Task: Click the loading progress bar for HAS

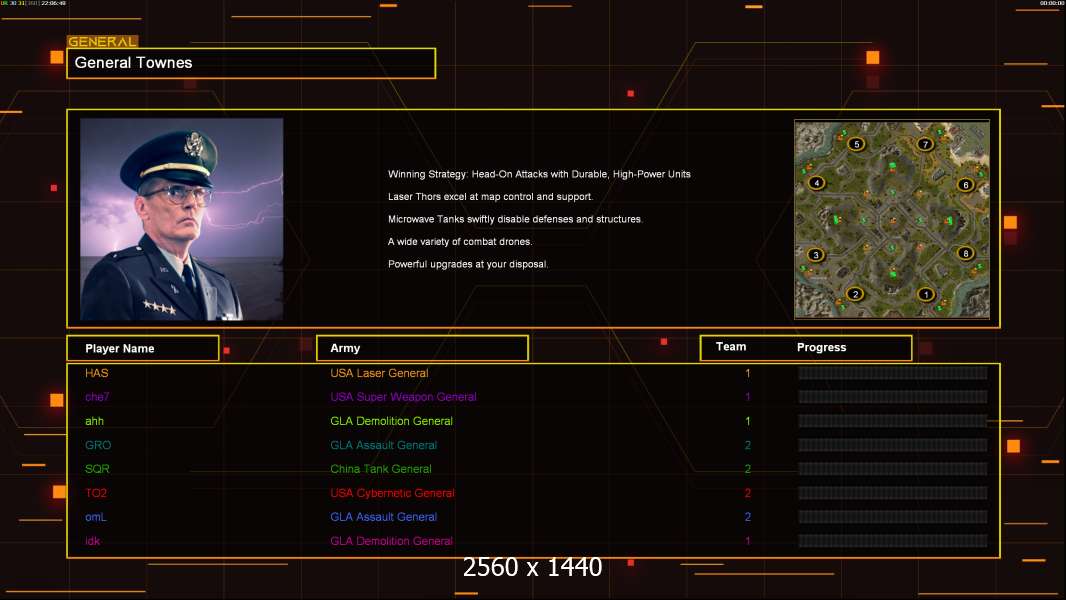Action: (x=893, y=373)
